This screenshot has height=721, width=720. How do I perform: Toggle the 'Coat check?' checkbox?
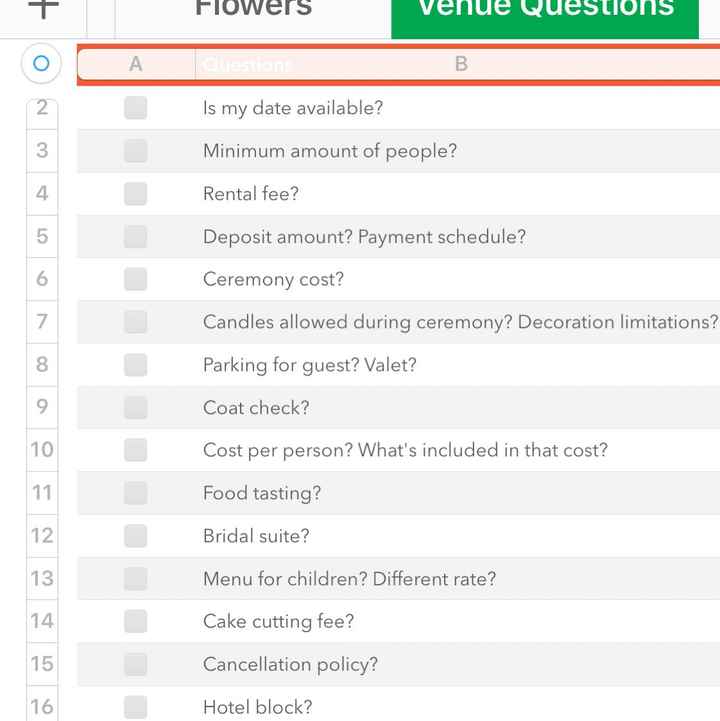[x=136, y=408]
